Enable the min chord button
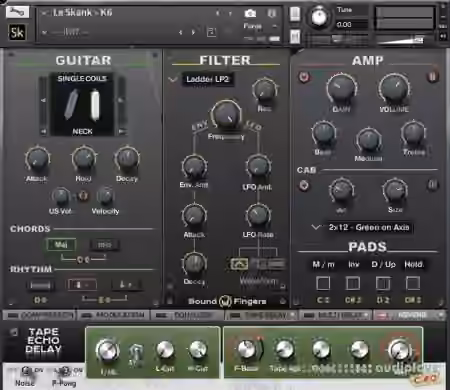450x390 pixels. [x=105, y=245]
